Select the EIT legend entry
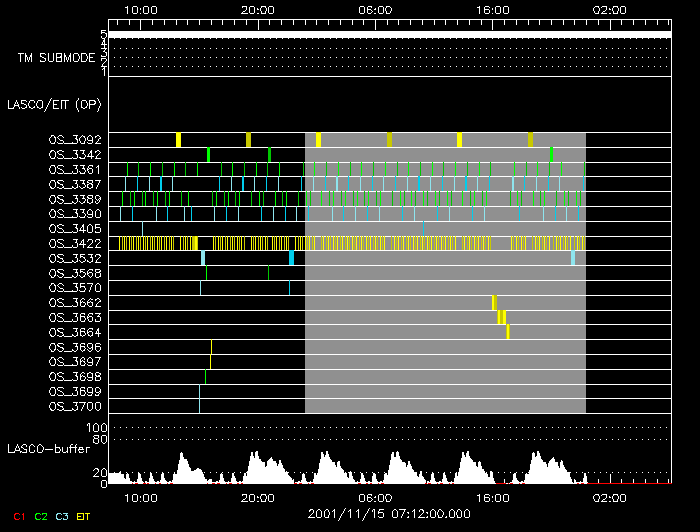Image resolution: width=700 pixels, height=532 pixels. tap(84, 515)
